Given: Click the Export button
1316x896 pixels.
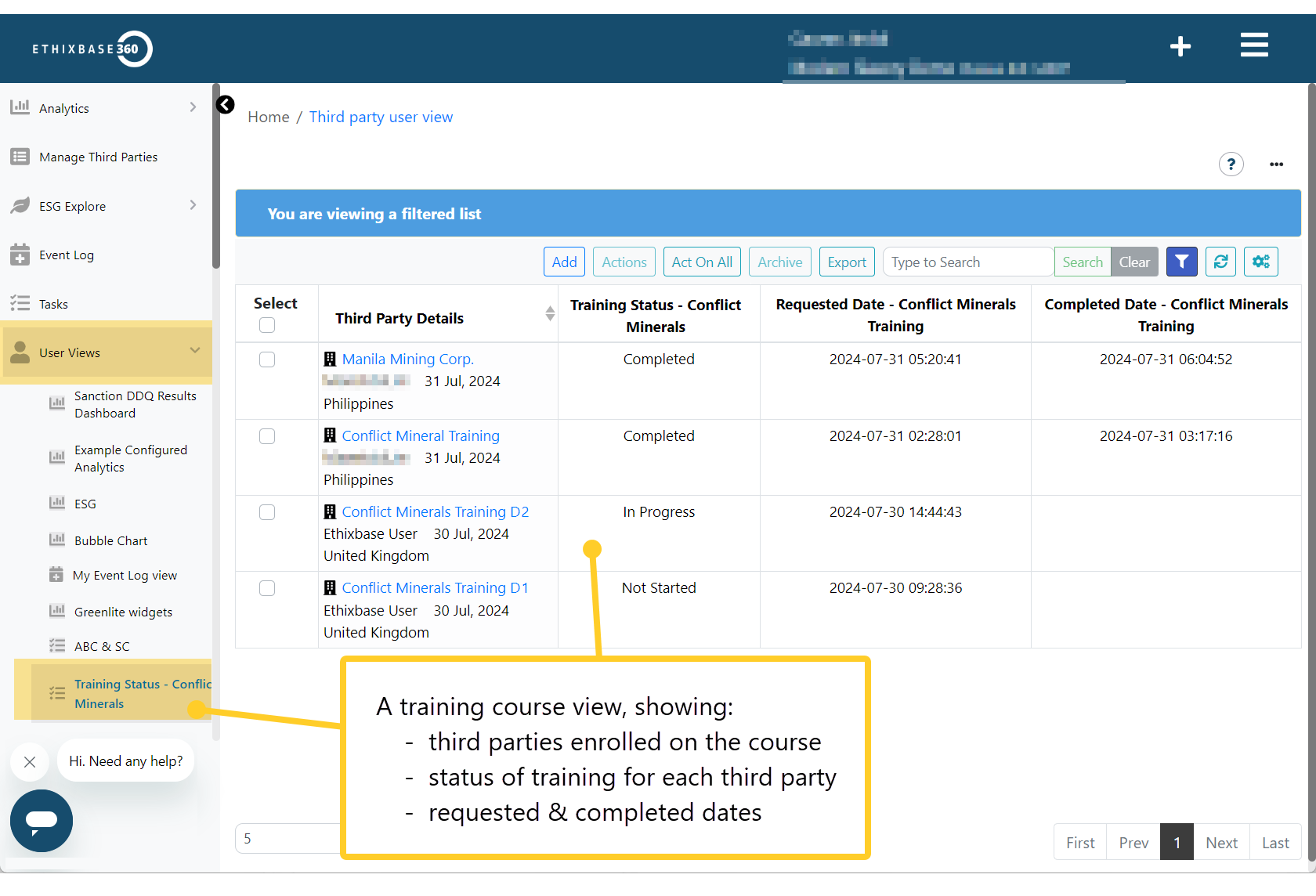Looking at the screenshot, I should (x=847, y=262).
